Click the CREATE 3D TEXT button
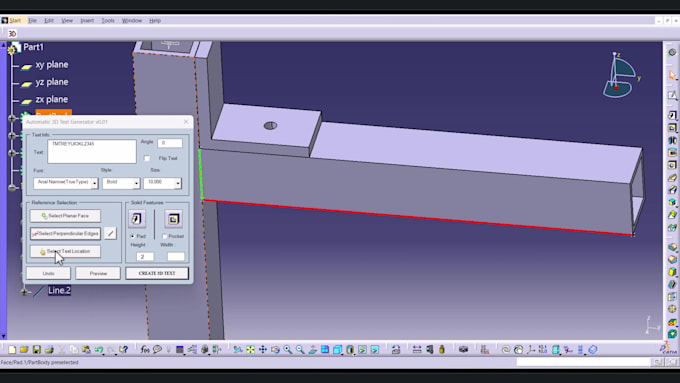 (x=157, y=273)
